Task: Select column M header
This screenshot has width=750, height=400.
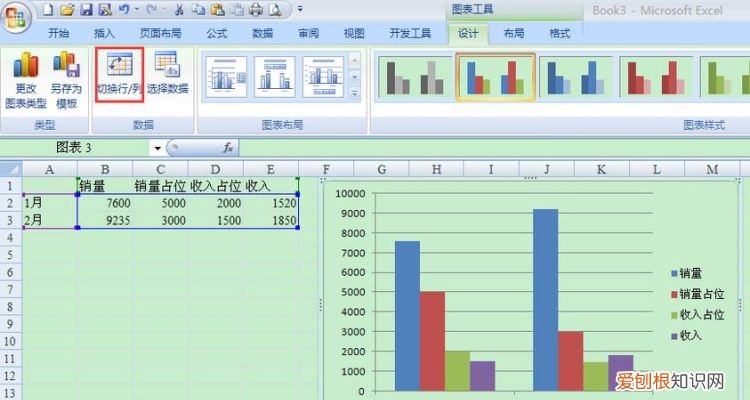Action: [x=712, y=169]
